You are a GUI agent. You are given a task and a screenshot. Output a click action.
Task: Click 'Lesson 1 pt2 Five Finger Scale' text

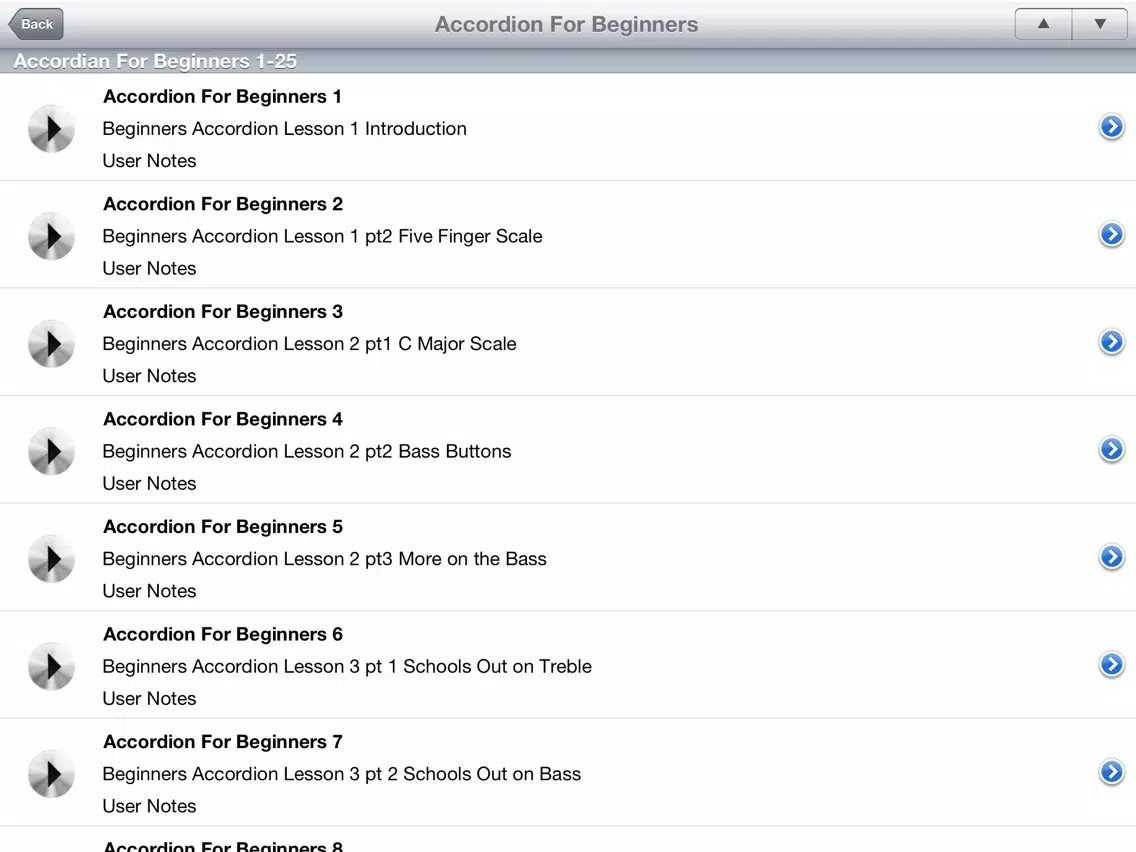click(413, 237)
